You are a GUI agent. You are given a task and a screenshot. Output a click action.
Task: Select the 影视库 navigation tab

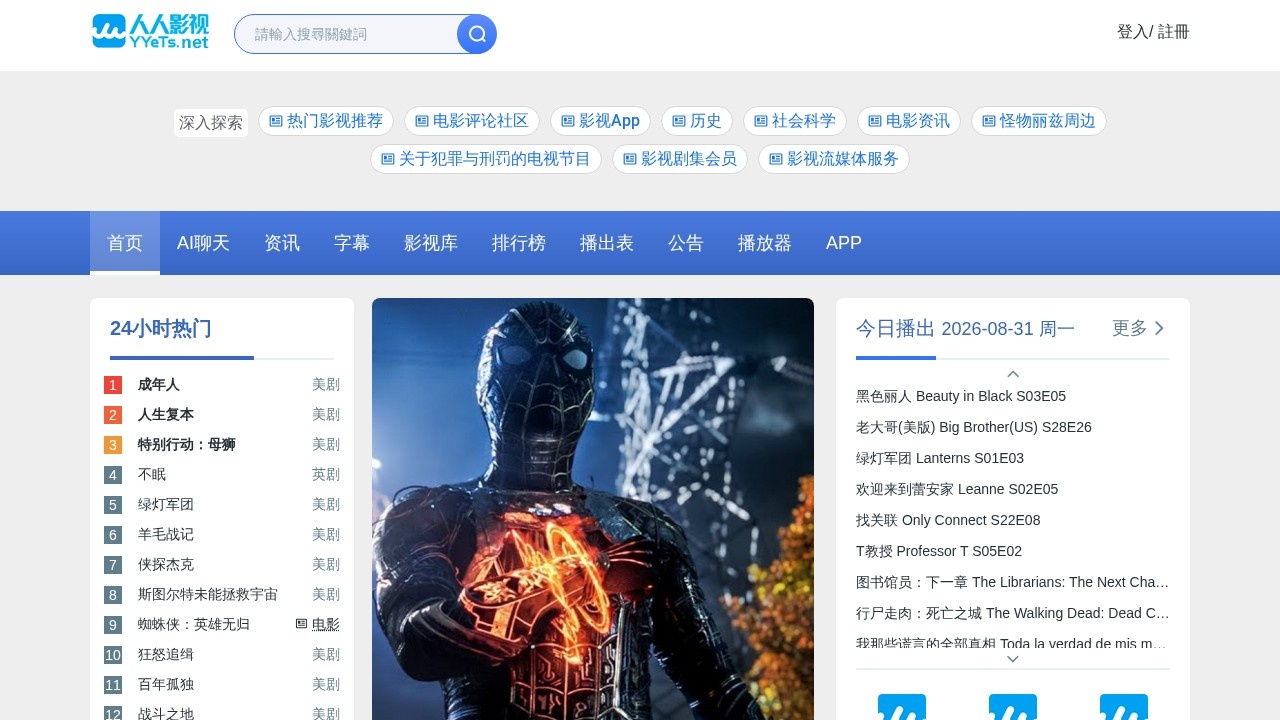pyautogui.click(x=431, y=243)
